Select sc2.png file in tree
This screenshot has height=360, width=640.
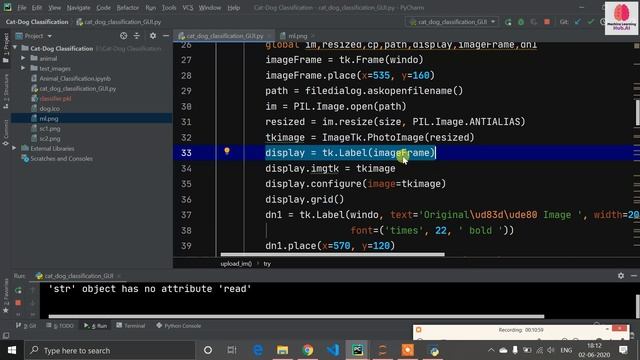pos(50,139)
